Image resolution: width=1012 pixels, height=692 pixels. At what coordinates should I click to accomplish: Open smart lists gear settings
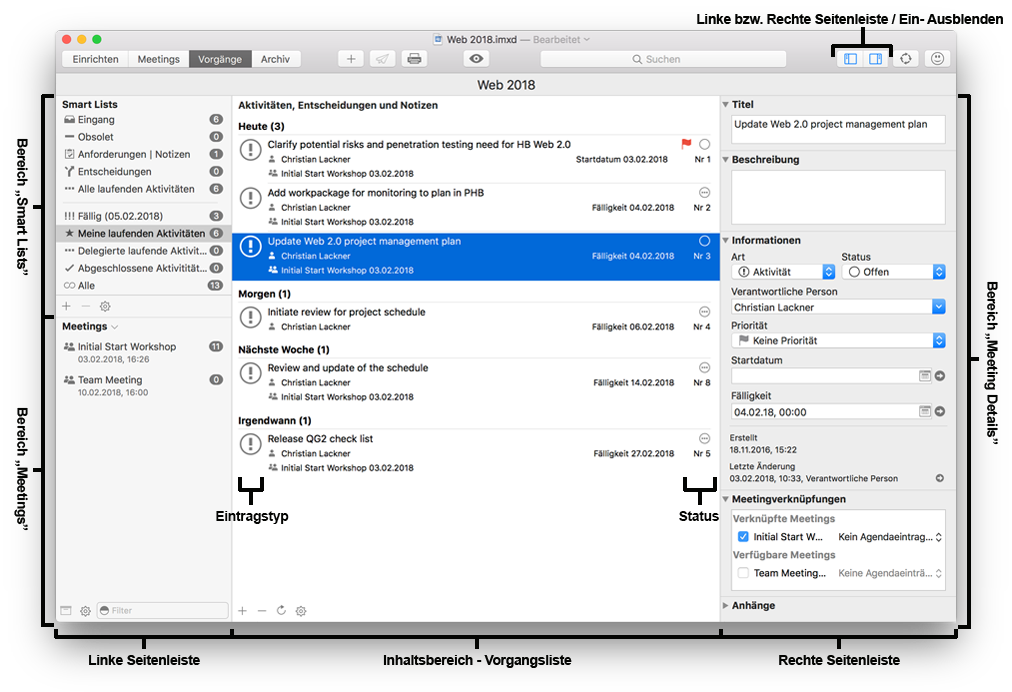coord(105,306)
